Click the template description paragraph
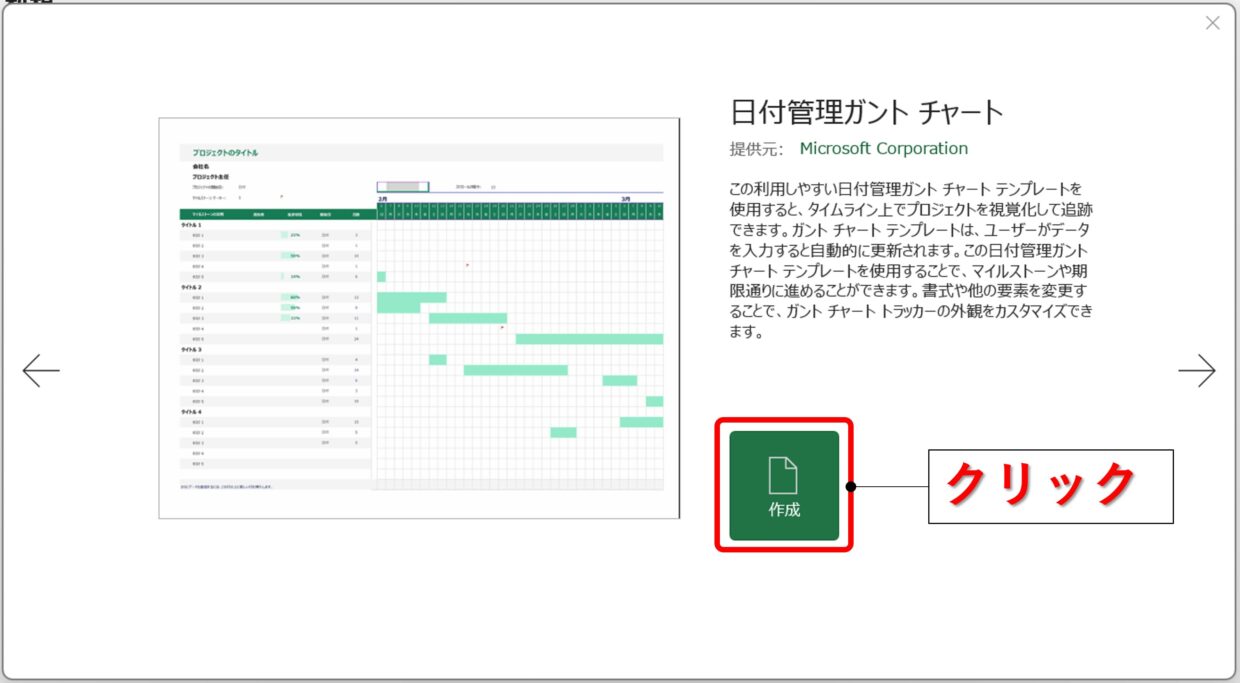The height and width of the screenshot is (683, 1240). (x=911, y=260)
